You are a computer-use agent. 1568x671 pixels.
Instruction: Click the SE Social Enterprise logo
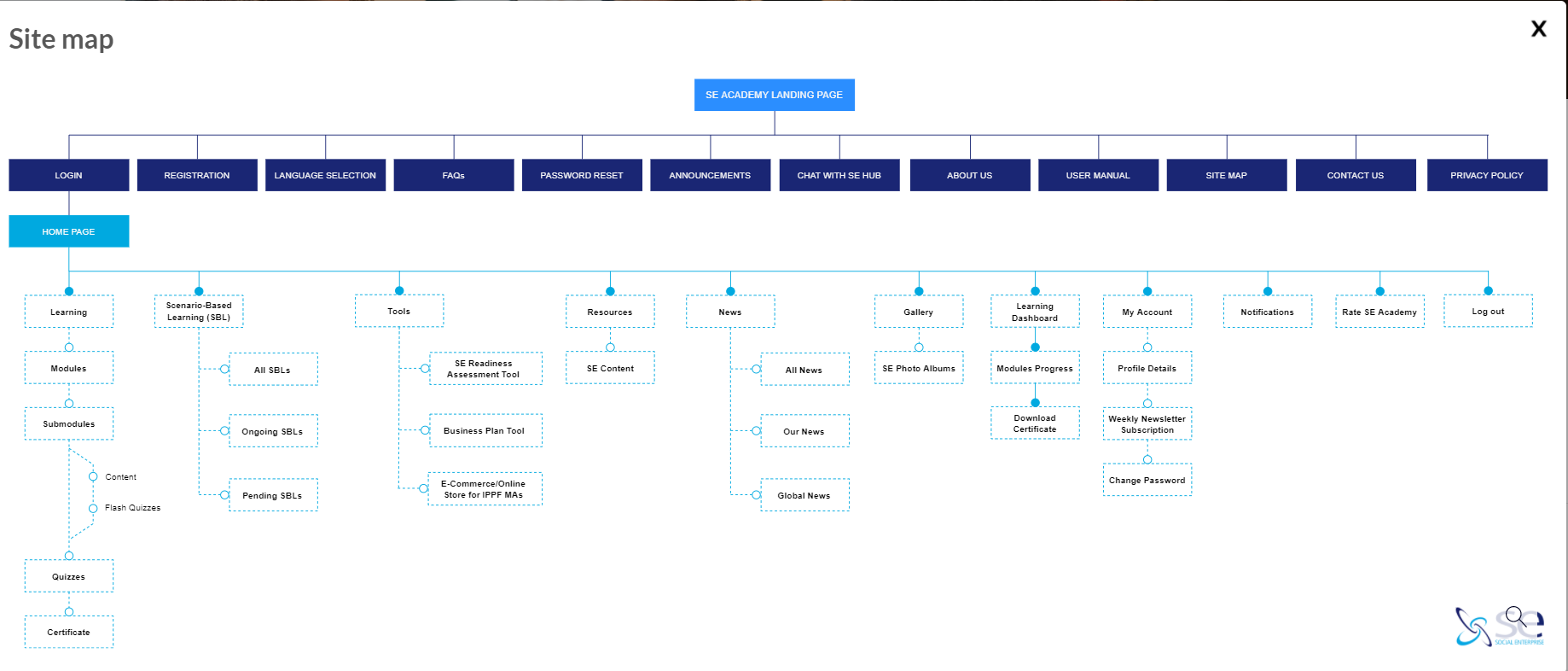1500,627
